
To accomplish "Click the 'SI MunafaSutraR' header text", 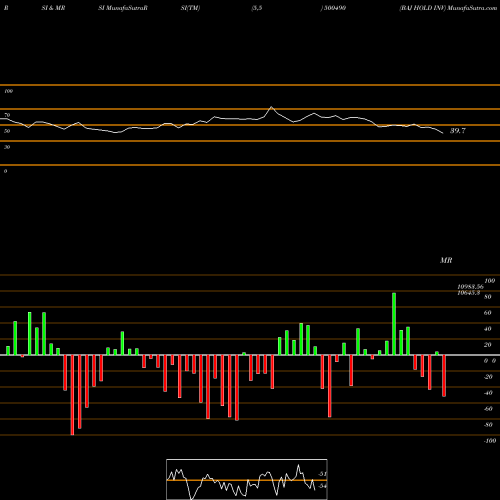I will point(123,8).
